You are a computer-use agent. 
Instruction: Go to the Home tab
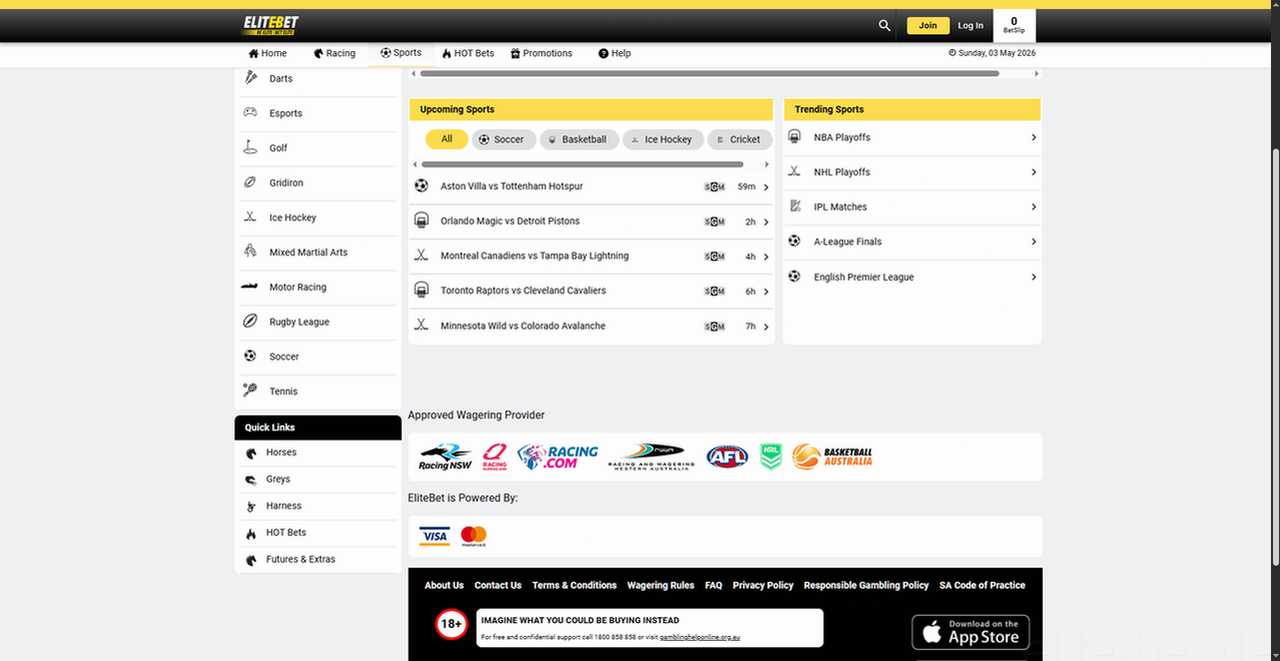(267, 53)
